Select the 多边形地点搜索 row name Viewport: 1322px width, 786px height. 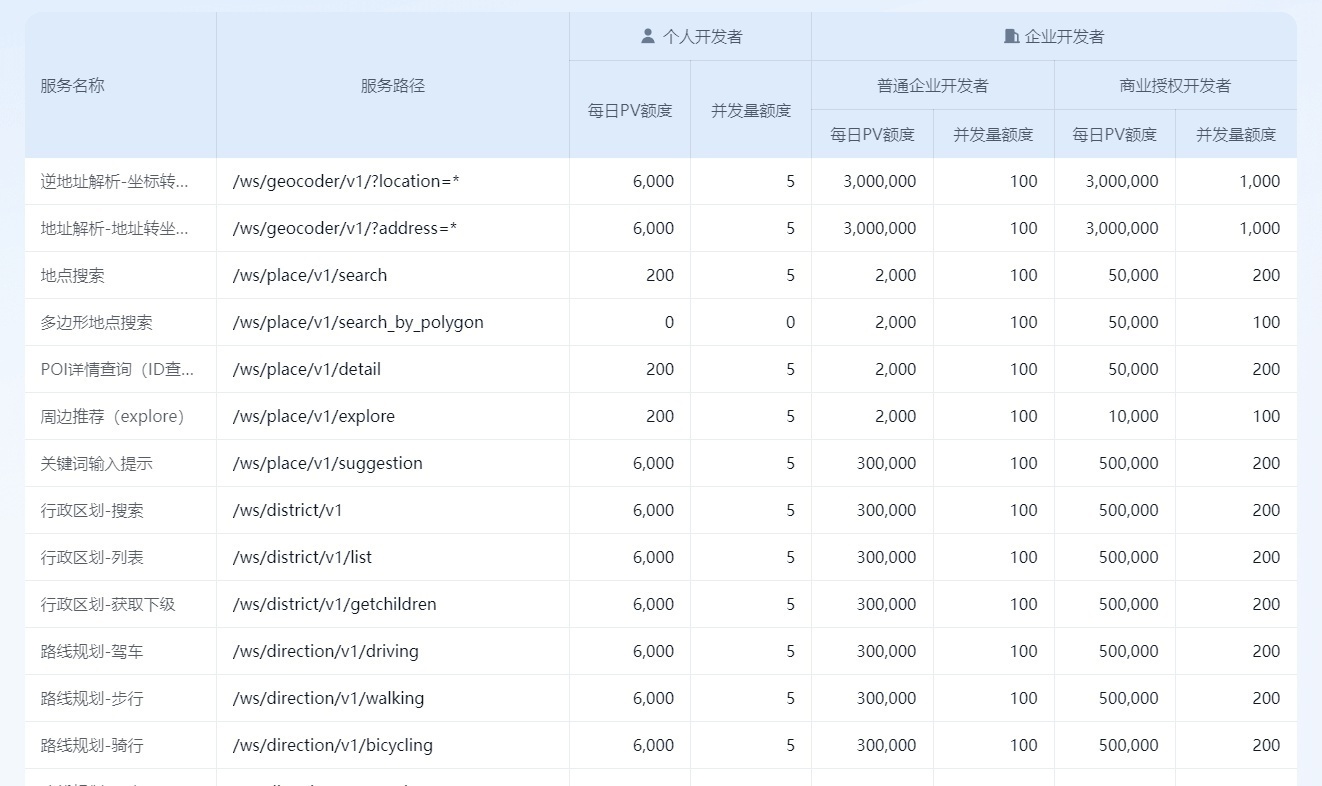coord(97,322)
